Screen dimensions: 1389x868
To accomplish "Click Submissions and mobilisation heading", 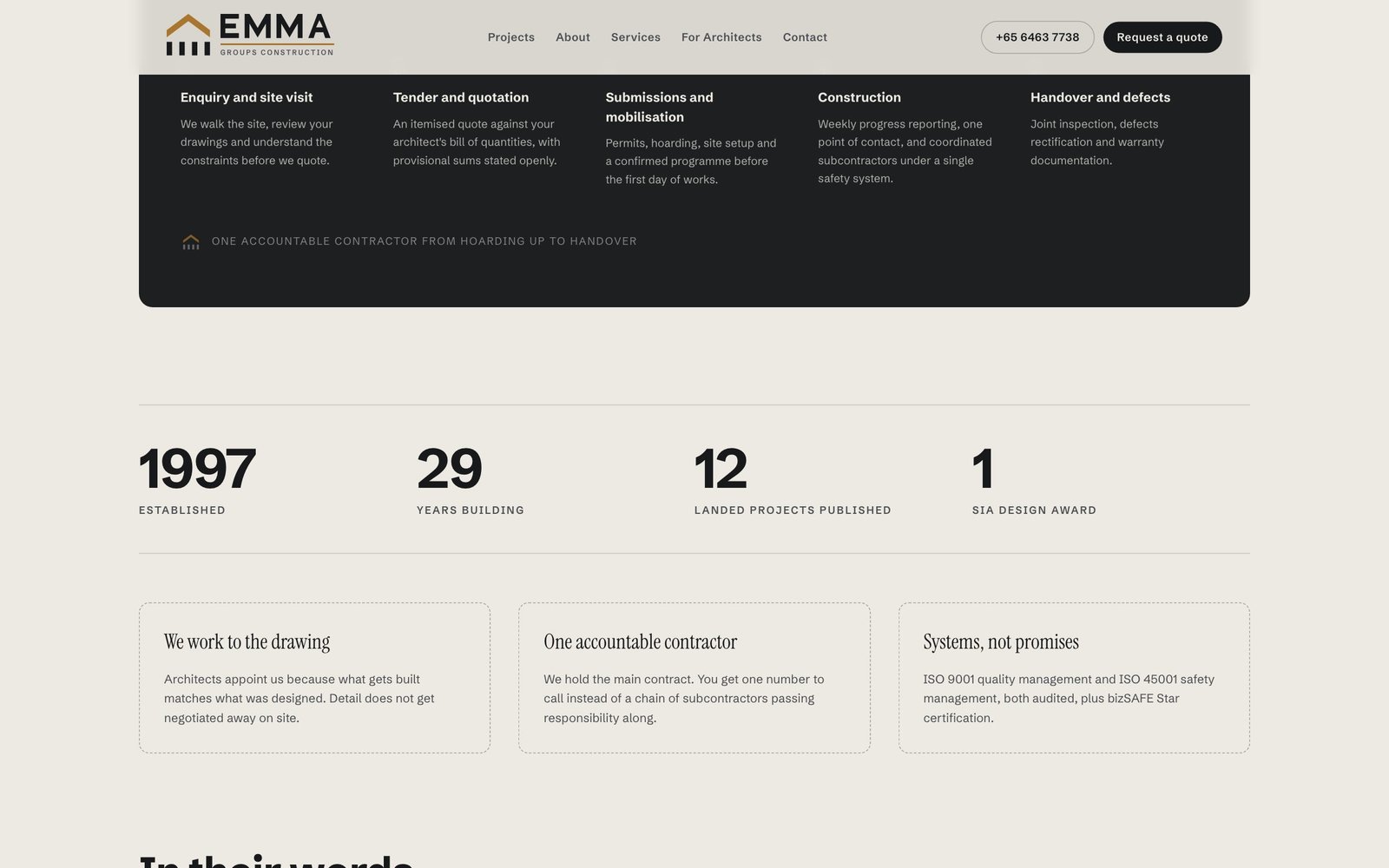I will 660,107.
